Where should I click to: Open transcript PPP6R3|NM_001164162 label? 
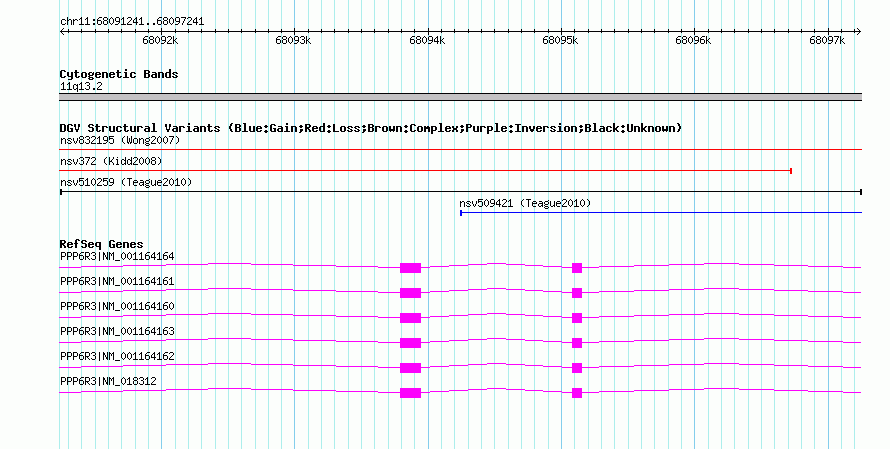tap(117, 356)
